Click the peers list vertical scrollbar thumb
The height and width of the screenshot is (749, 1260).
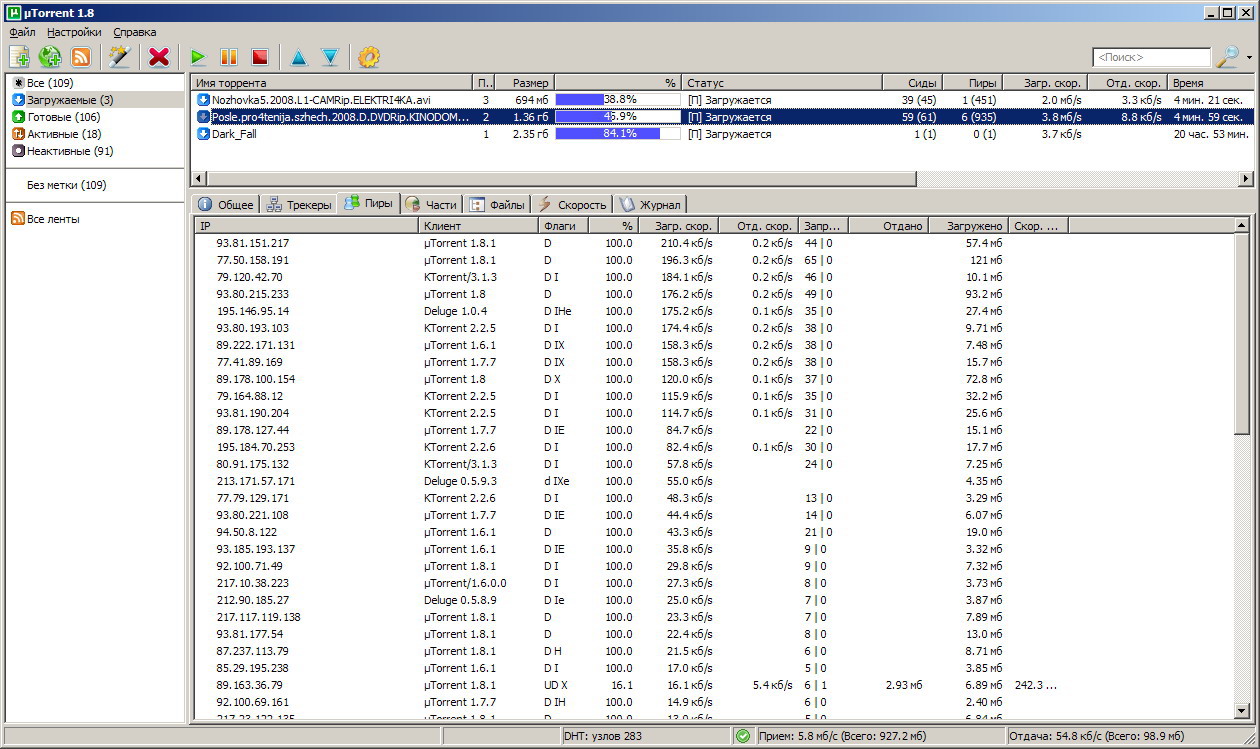(x=1242, y=333)
